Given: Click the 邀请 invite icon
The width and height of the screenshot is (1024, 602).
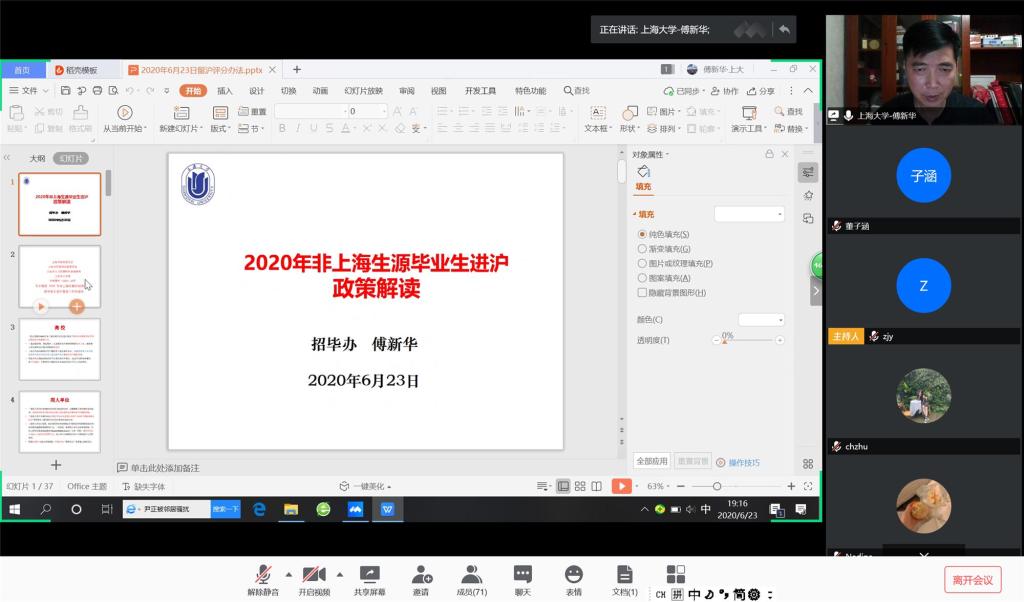Looking at the screenshot, I should tap(421, 574).
